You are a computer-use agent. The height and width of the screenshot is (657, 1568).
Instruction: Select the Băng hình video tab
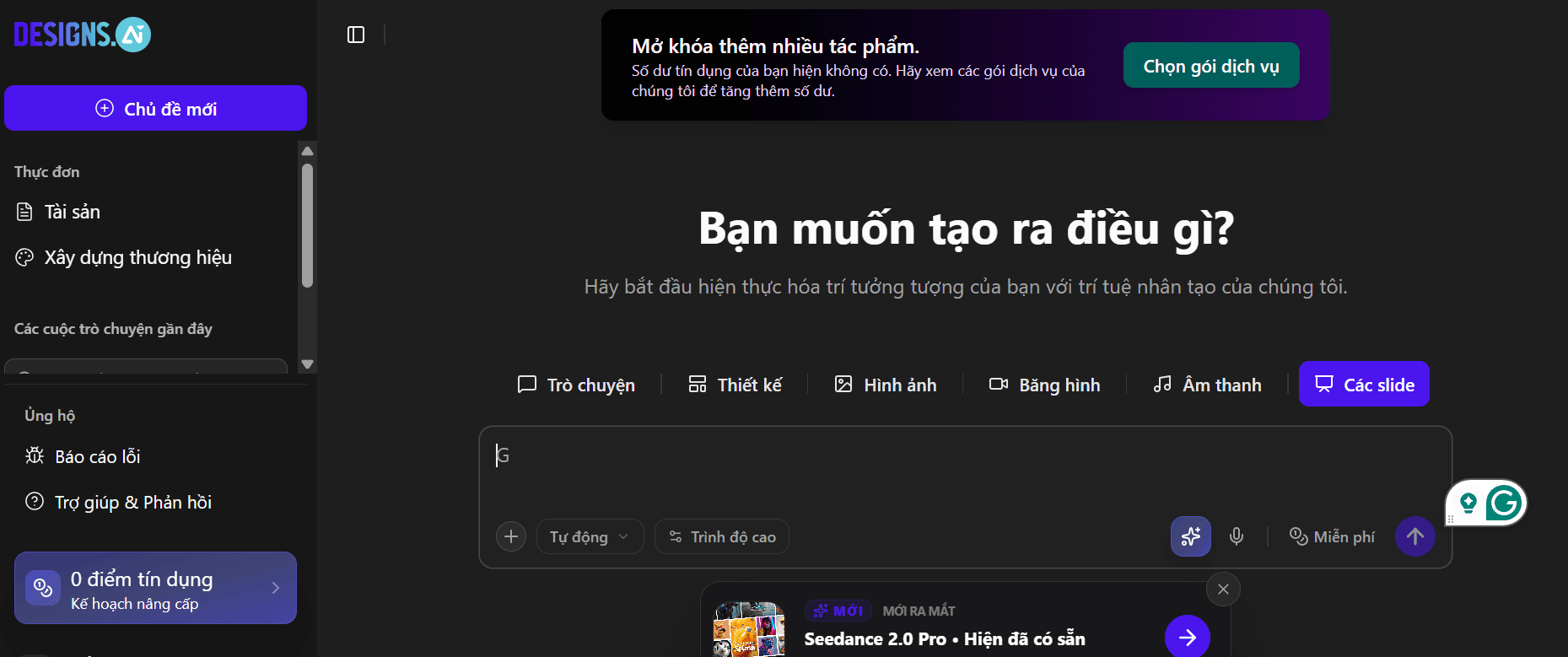[x=1044, y=385]
